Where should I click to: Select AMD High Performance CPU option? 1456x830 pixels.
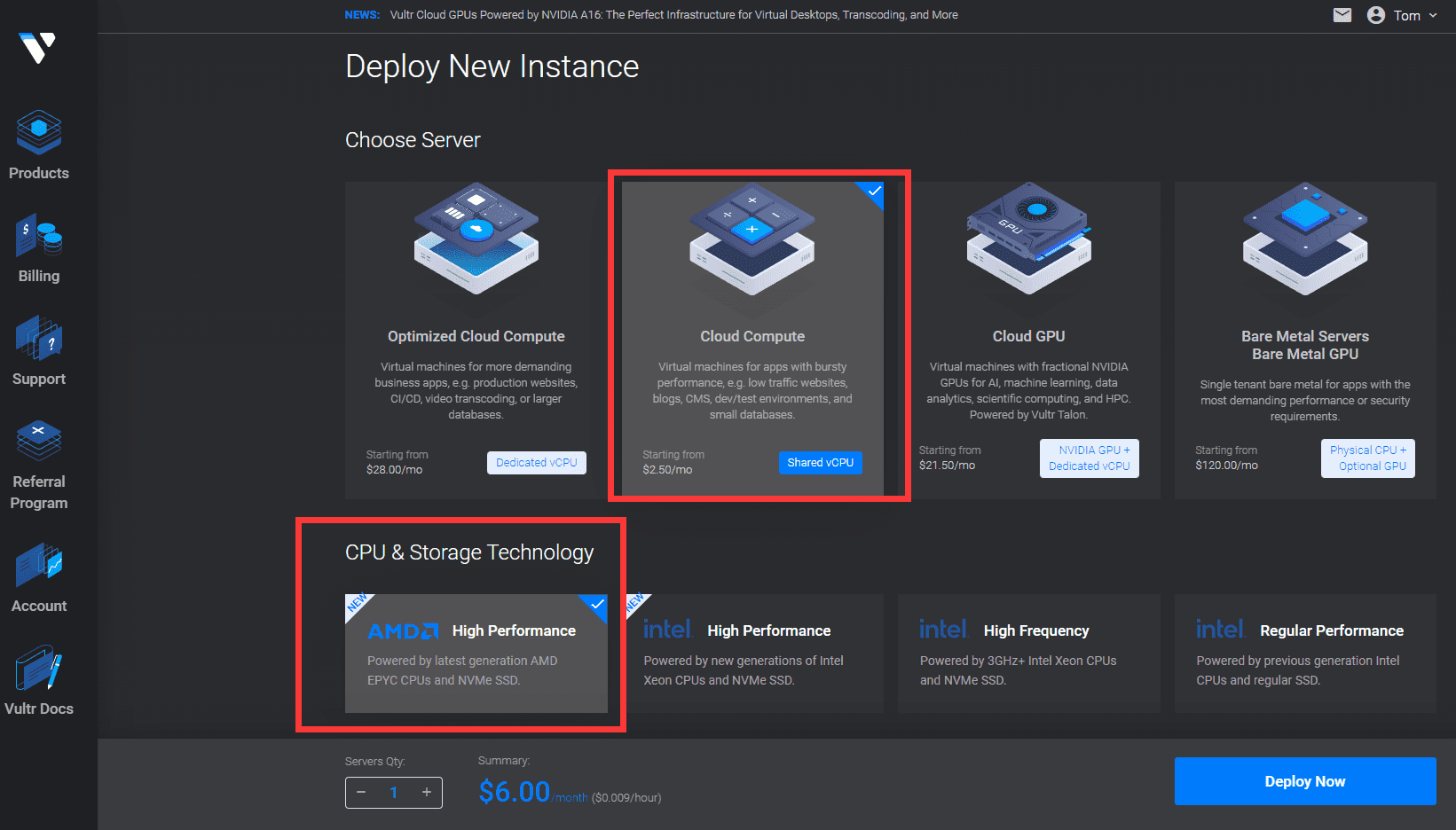point(476,654)
